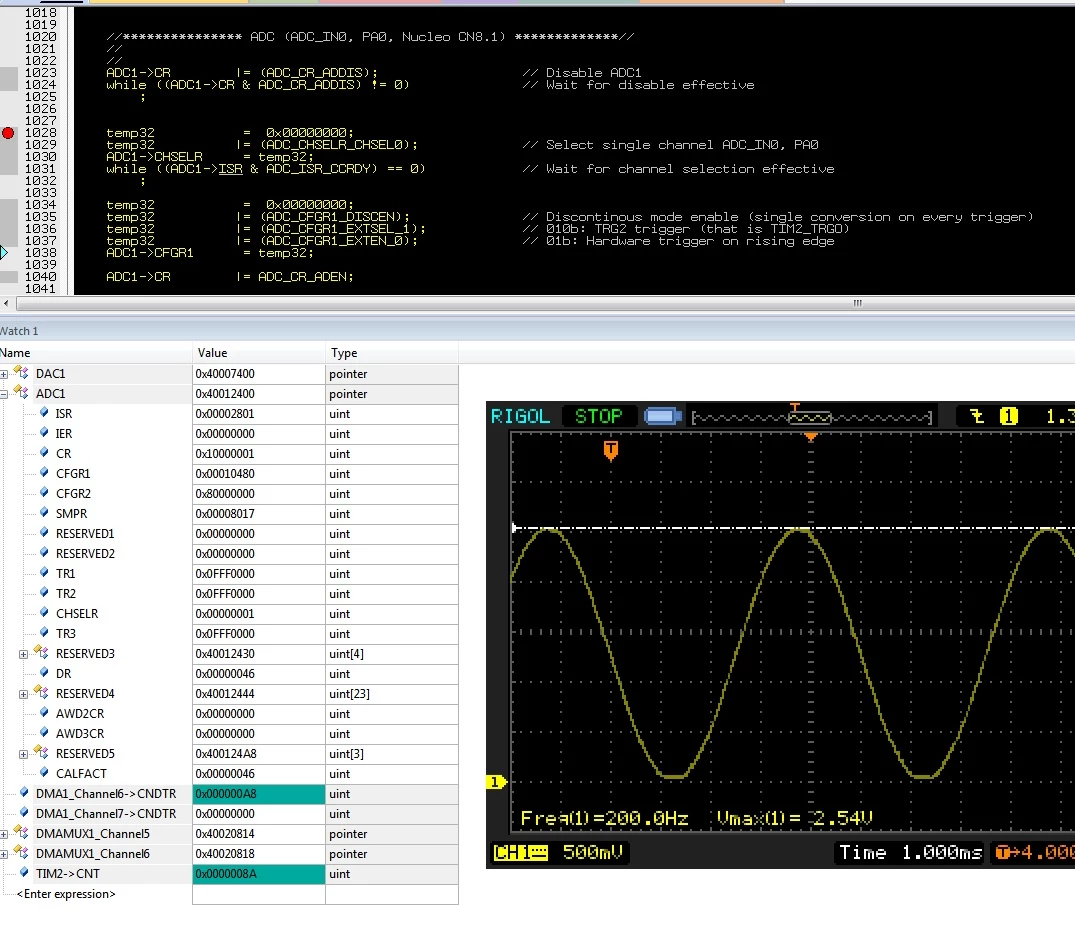Select the DR register row
Viewport: 1075px width, 929px height.
click(x=229, y=673)
